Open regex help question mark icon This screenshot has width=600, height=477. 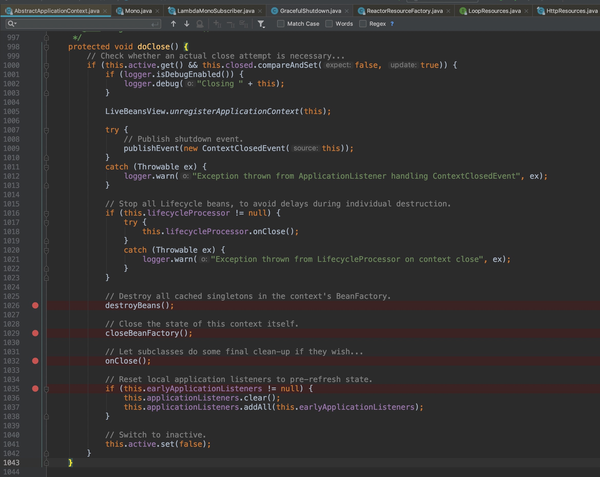tap(391, 23)
